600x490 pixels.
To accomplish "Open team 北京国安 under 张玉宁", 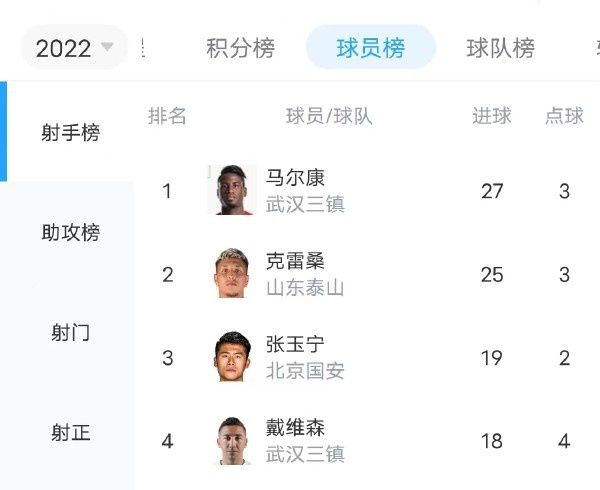I will pyautogui.click(x=305, y=371).
